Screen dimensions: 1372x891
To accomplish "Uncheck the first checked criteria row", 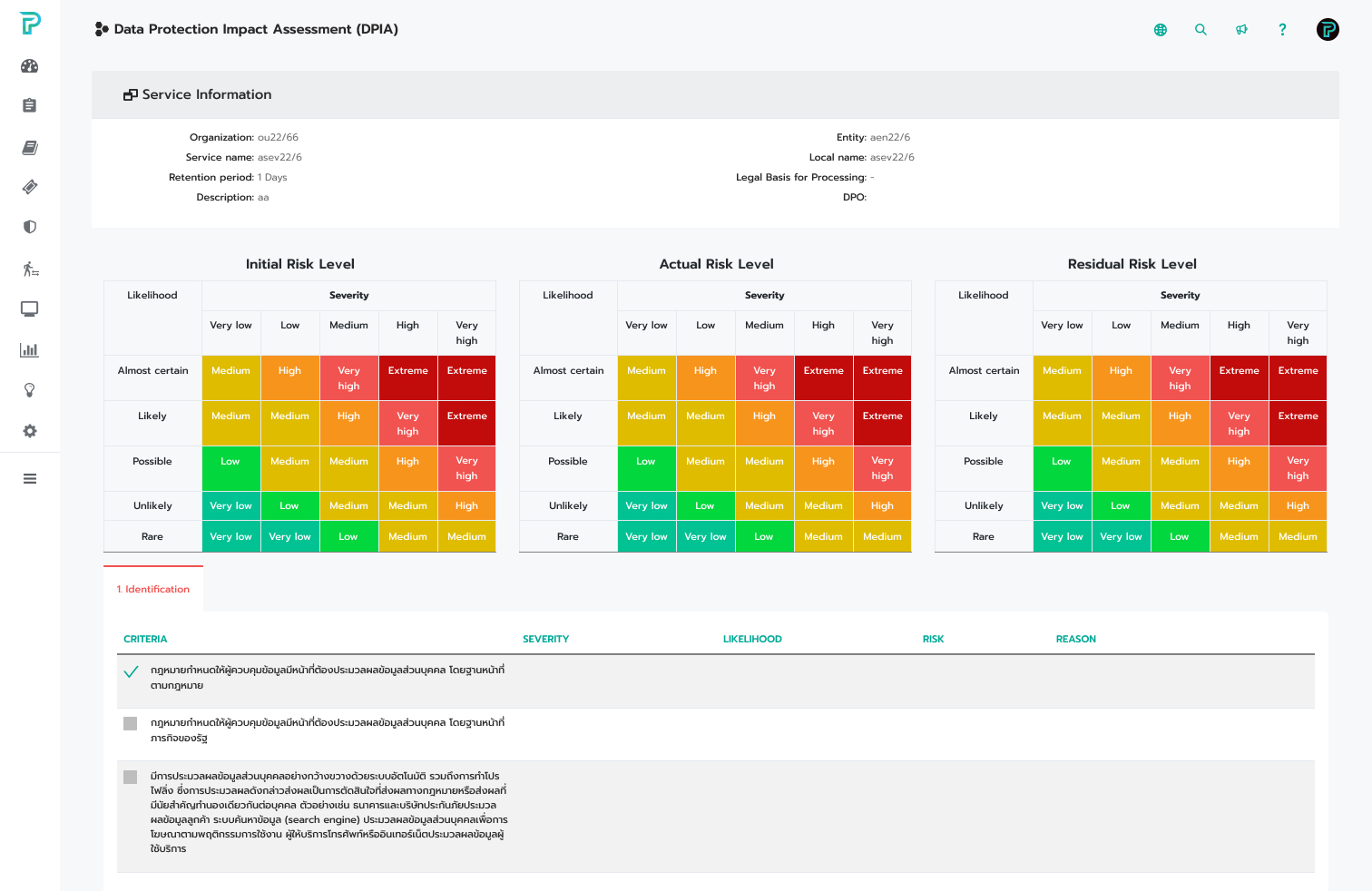I will (x=131, y=672).
